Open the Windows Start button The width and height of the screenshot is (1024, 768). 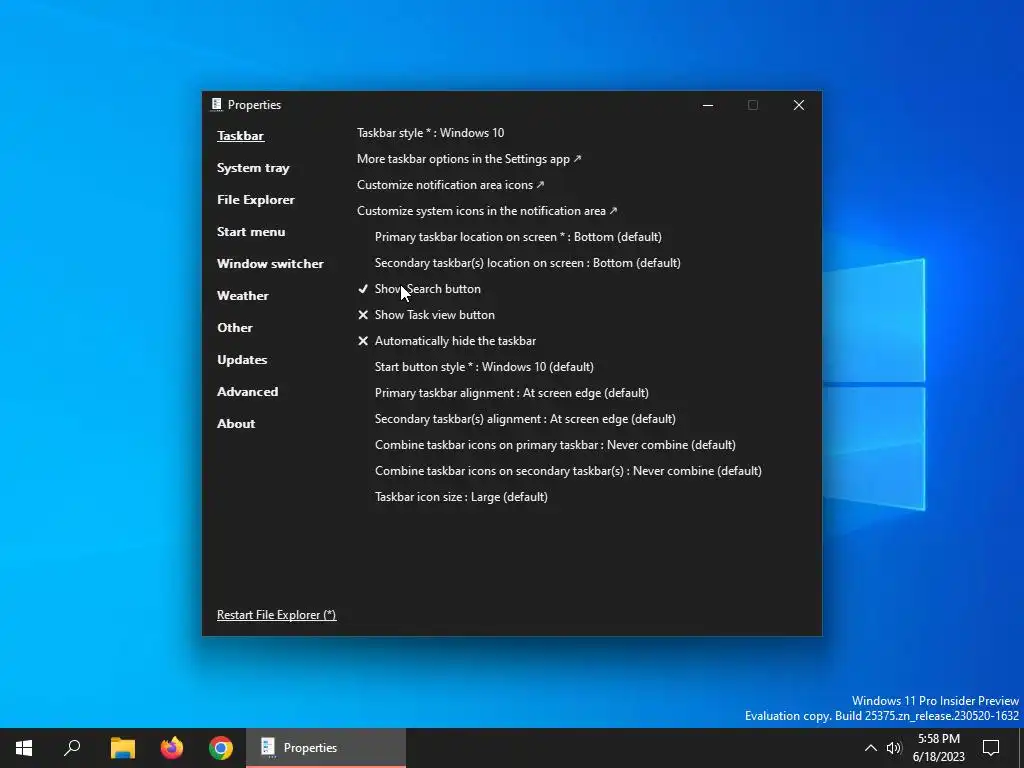click(x=24, y=748)
